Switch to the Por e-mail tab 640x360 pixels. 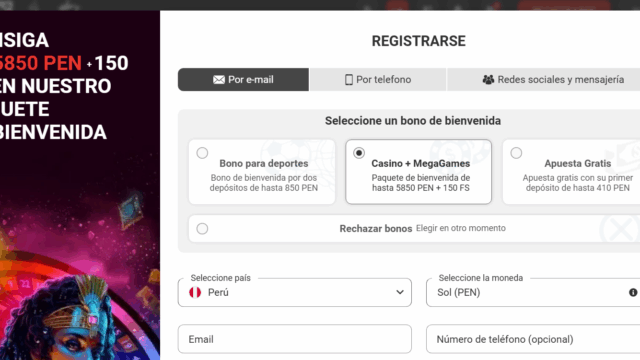click(x=243, y=80)
